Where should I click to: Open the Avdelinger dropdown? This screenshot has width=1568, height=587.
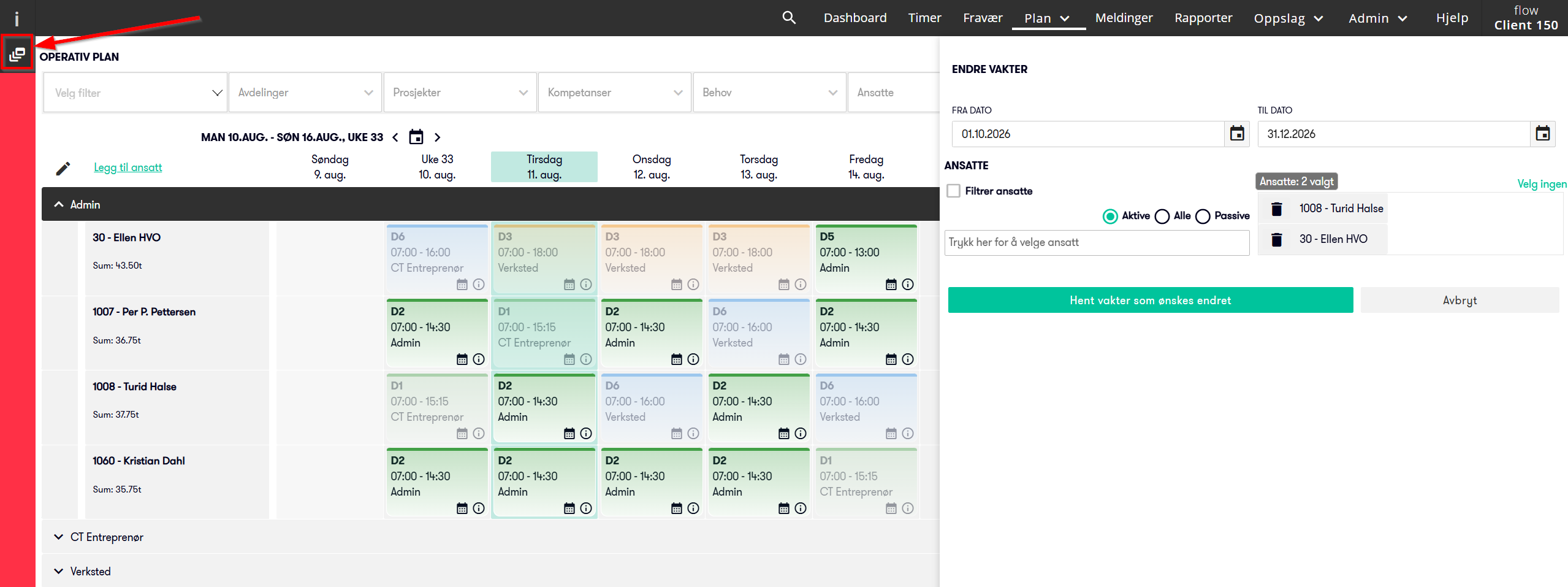click(305, 93)
